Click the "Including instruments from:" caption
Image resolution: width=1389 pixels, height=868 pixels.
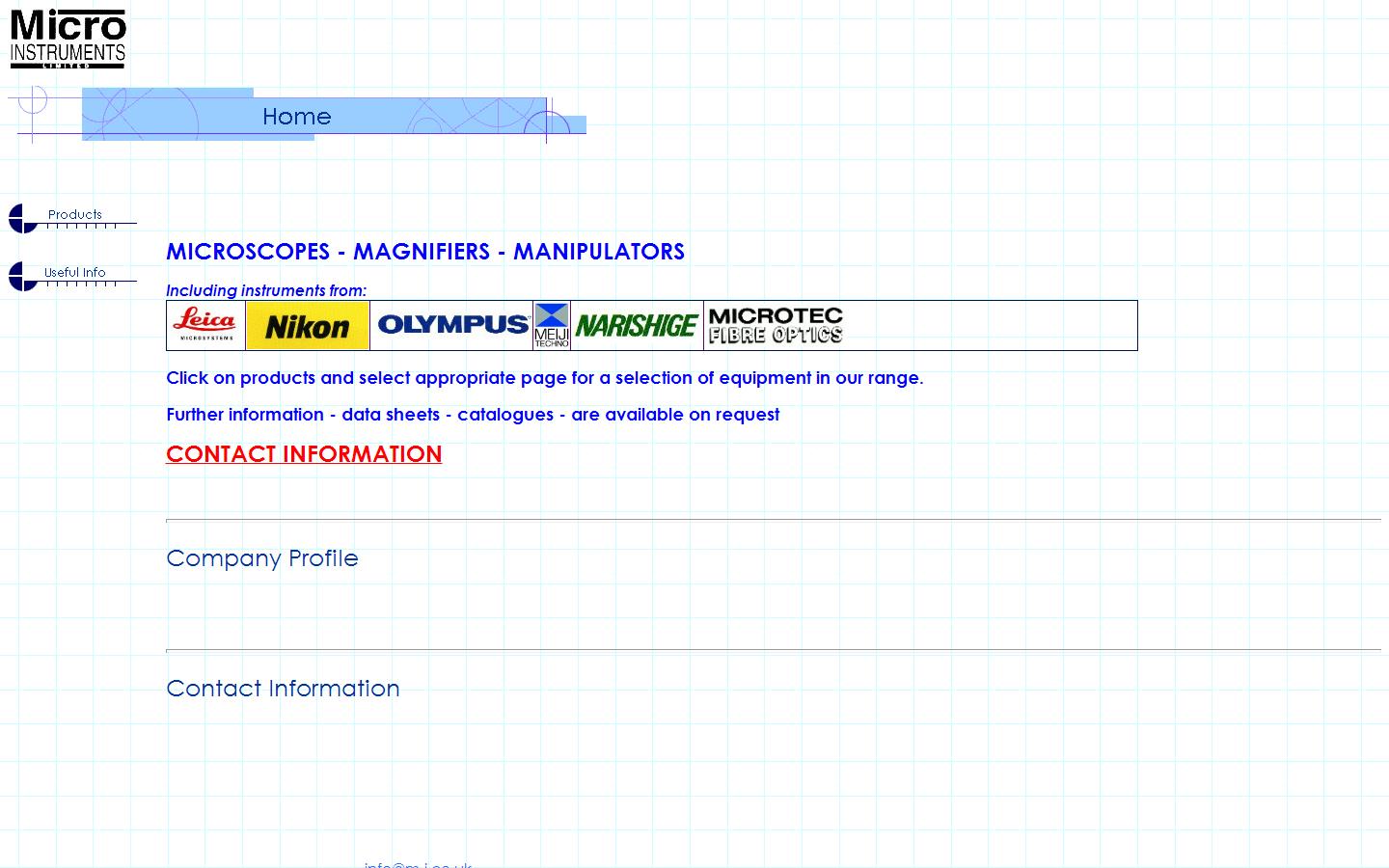coord(266,290)
